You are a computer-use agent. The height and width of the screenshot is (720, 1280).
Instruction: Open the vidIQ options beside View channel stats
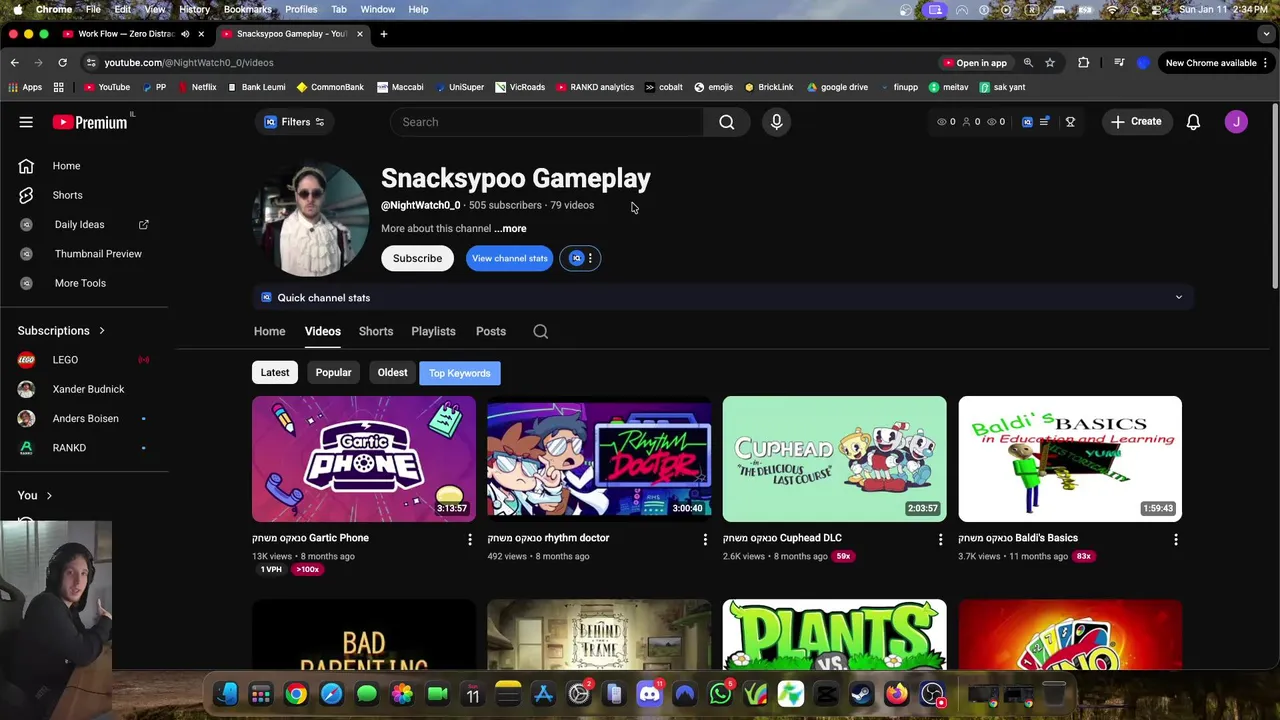[x=580, y=258]
